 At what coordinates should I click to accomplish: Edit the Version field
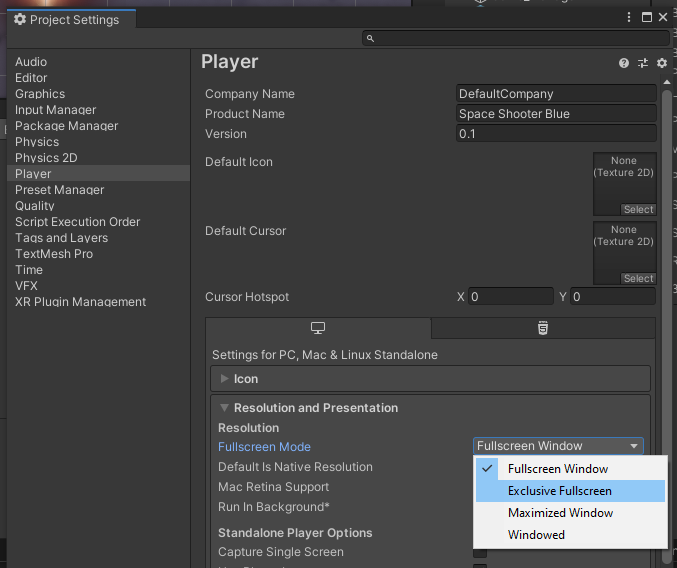click(x=556, y=133)
